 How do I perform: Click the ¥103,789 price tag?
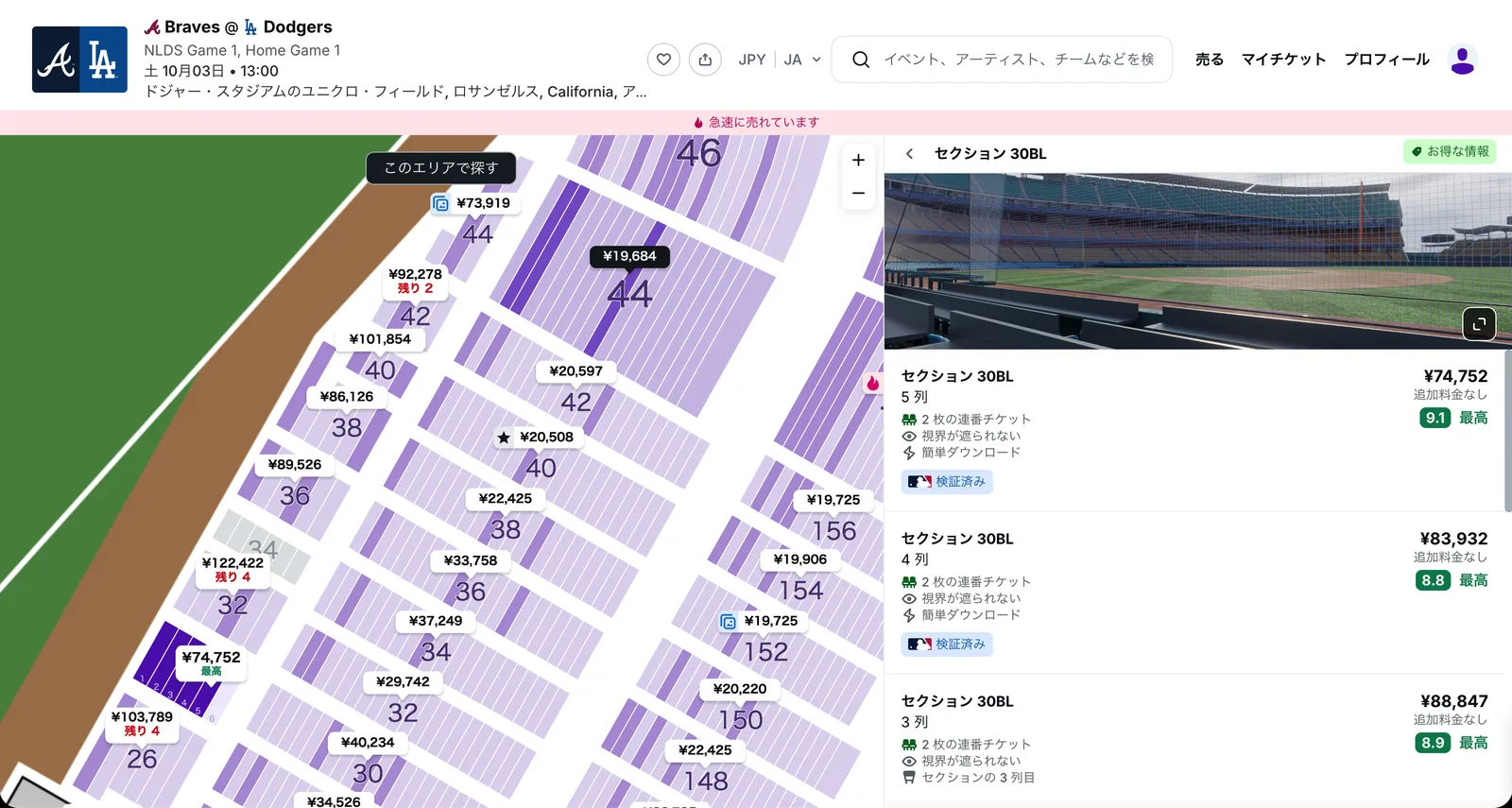[x=142, y=724]
